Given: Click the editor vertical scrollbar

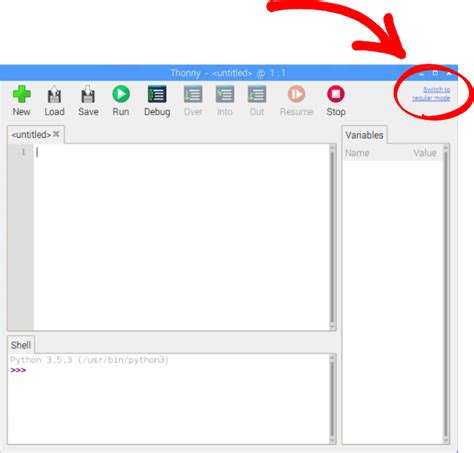Looking at the screenshot, I should (332, 237).
